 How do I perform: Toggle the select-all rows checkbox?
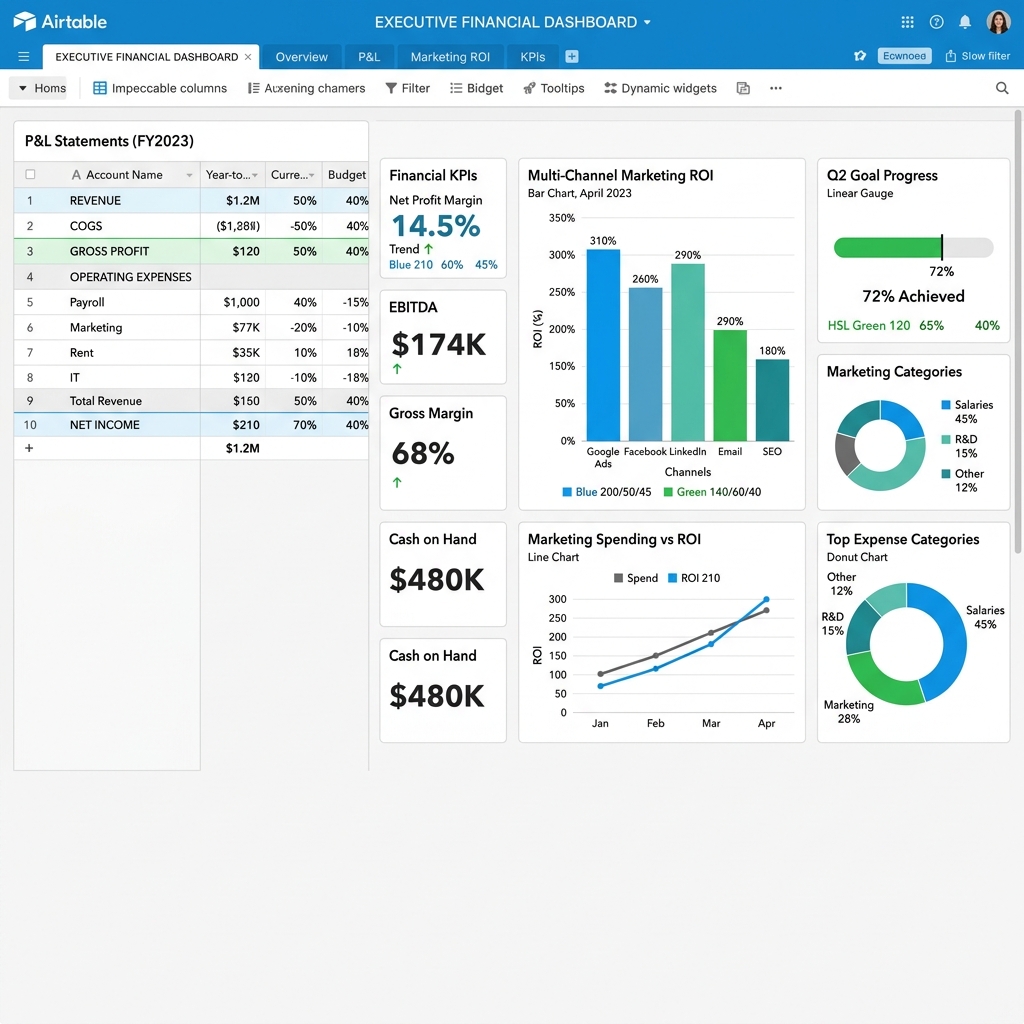tap(30, 174)
